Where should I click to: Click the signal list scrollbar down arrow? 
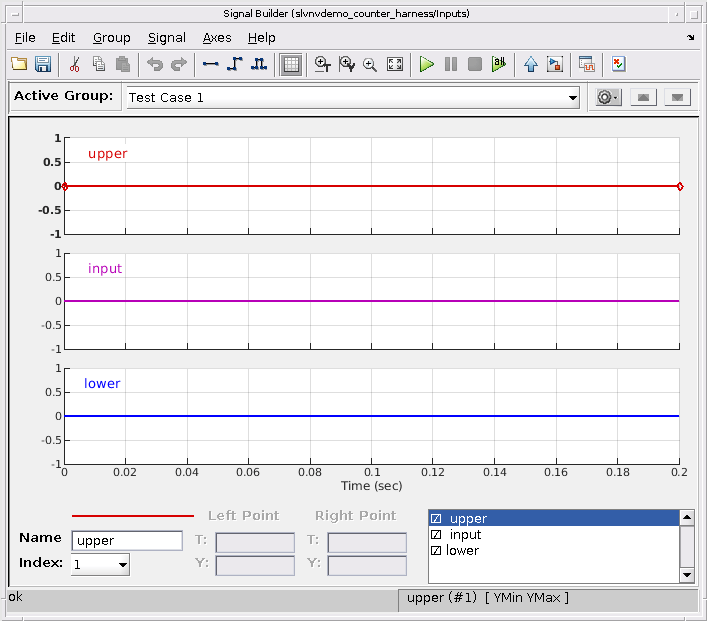pyautogui.click(x=686, y=575)
